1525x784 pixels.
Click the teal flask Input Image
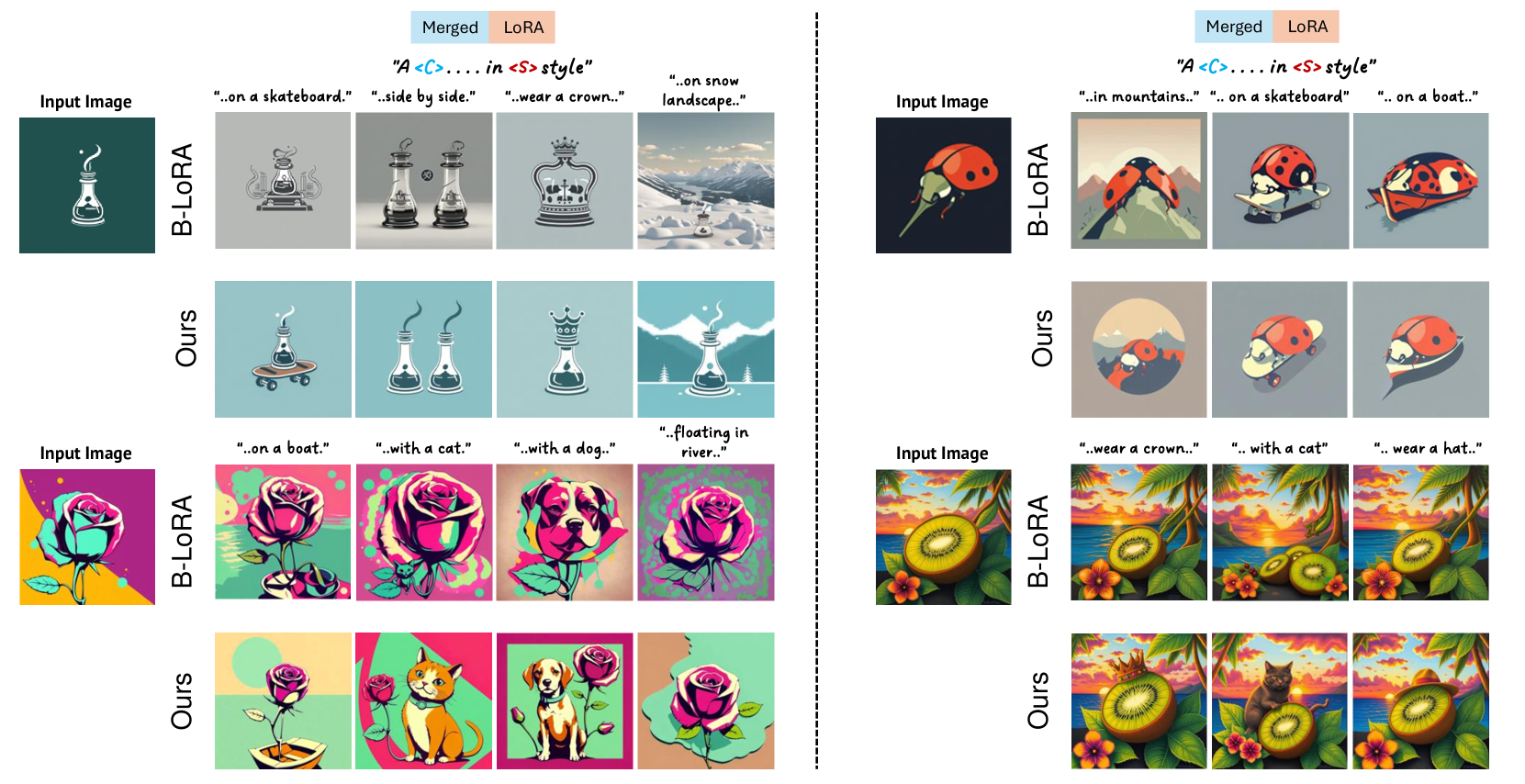[x=87, y=185]
